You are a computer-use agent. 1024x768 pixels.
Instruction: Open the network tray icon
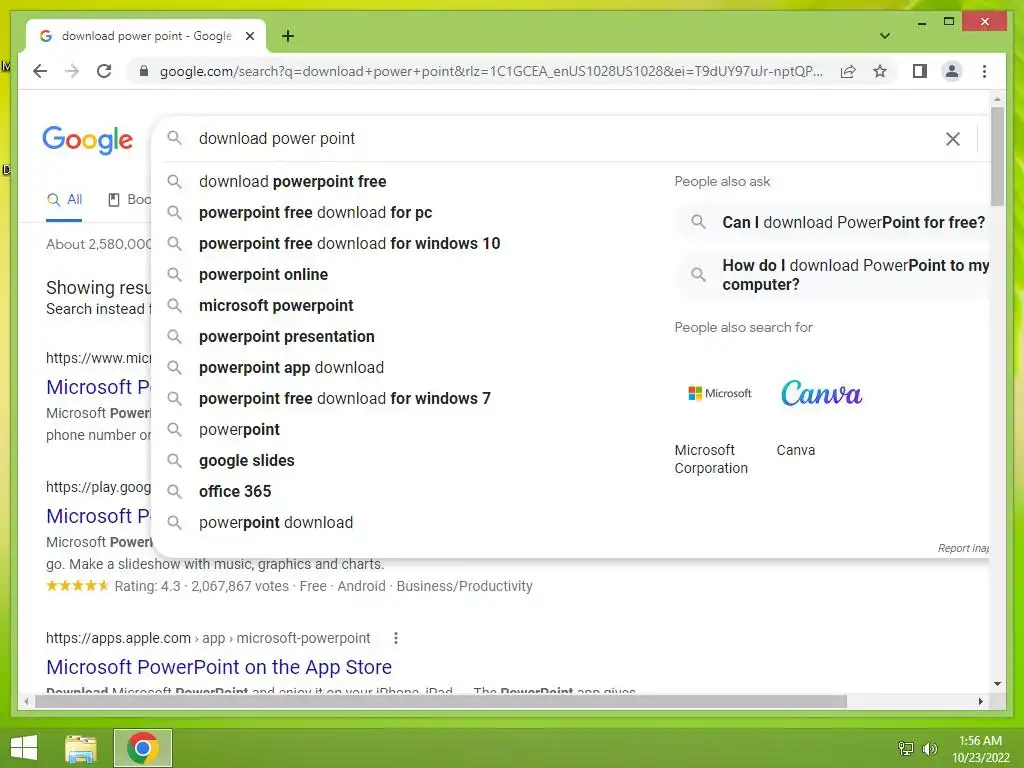(x=906, y=748)
